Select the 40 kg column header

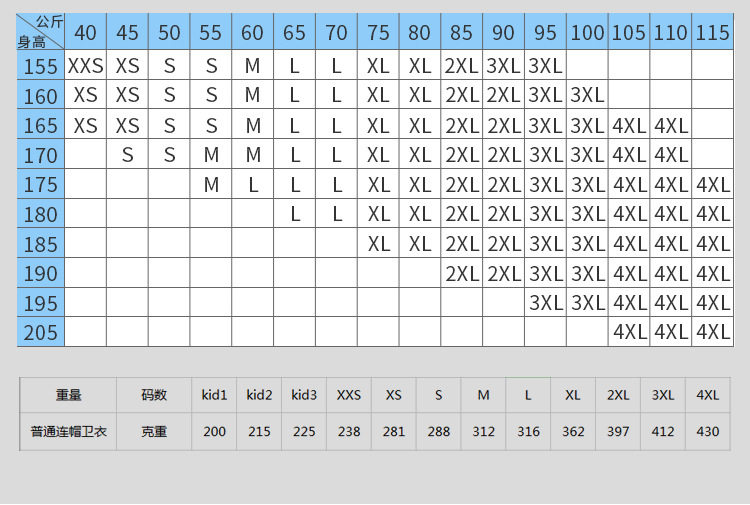coord(86,32)
